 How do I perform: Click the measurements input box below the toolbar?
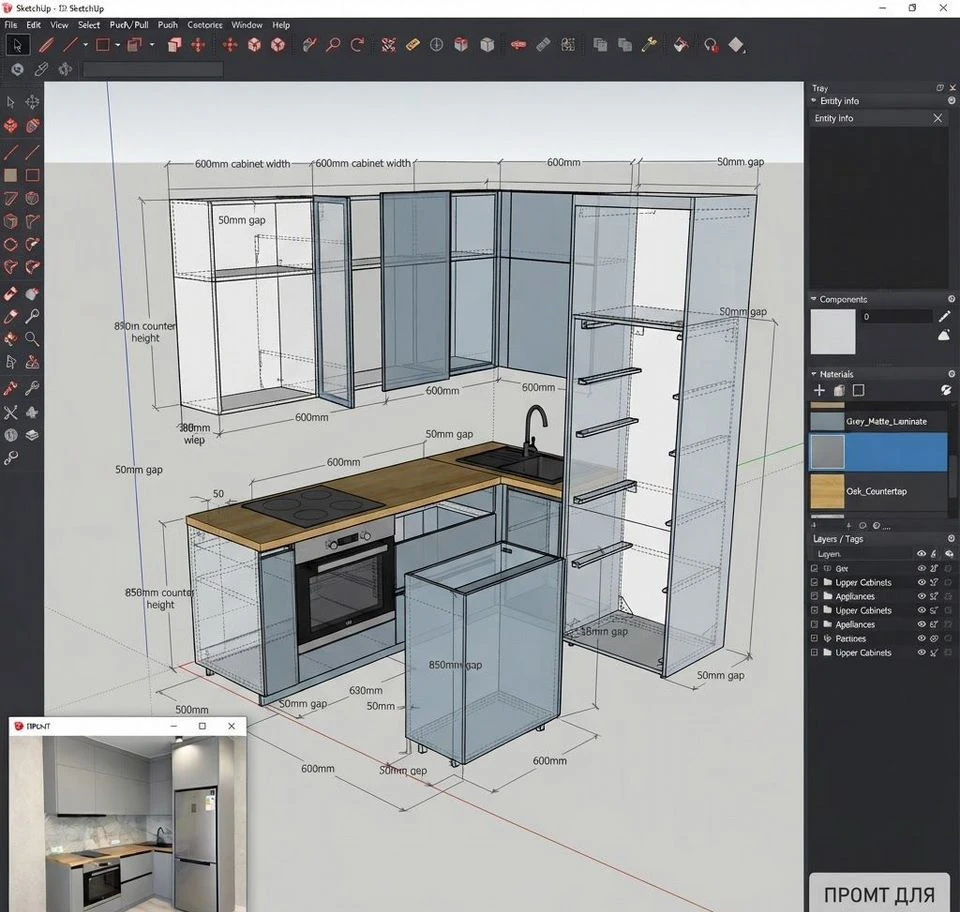[x=153, y=69]
